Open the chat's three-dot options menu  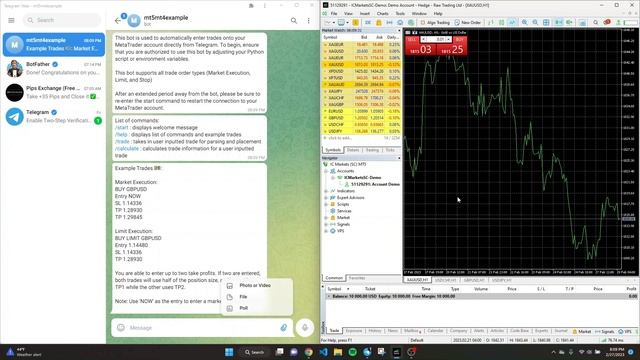pos(309,20)
